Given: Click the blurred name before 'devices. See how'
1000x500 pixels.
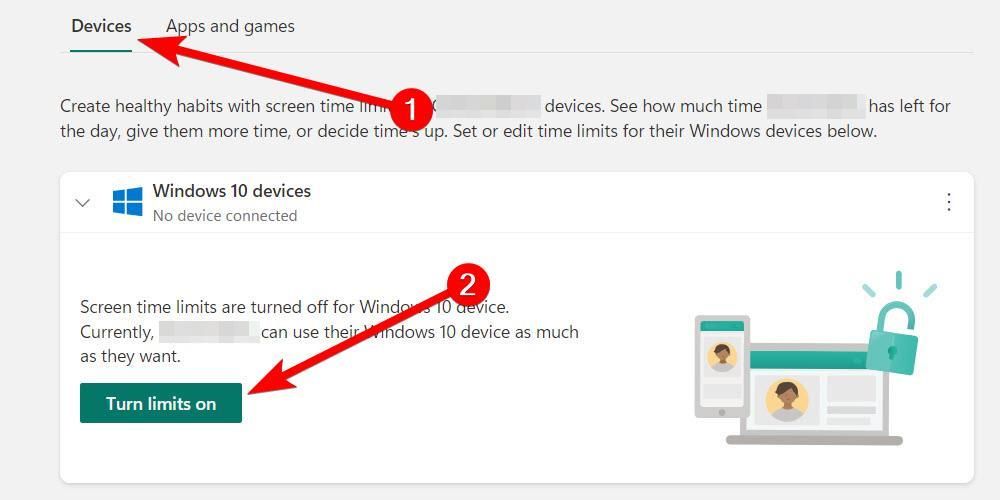Looking at the screenshot, I should click(x=490, y=107).
